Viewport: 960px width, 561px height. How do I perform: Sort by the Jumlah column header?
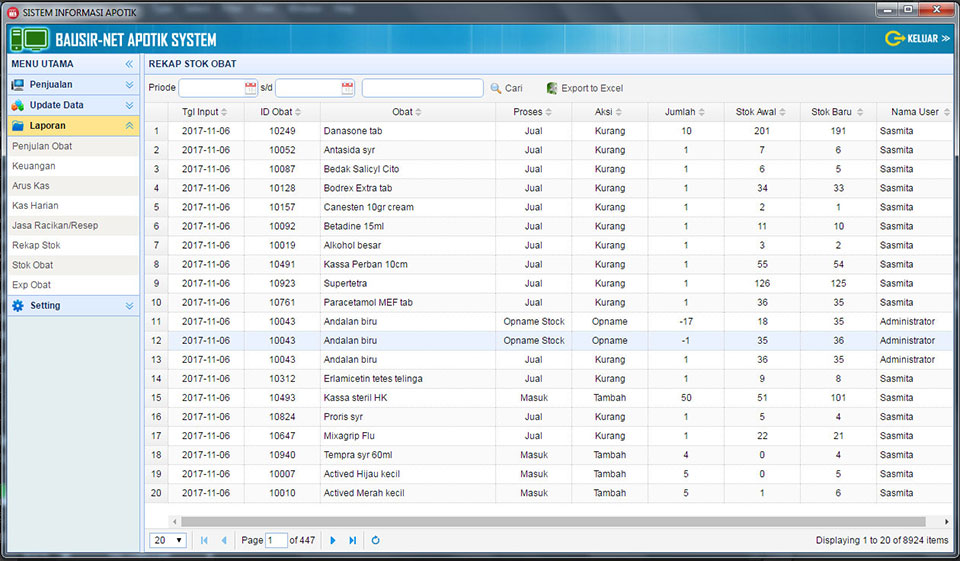pos(680,112)
